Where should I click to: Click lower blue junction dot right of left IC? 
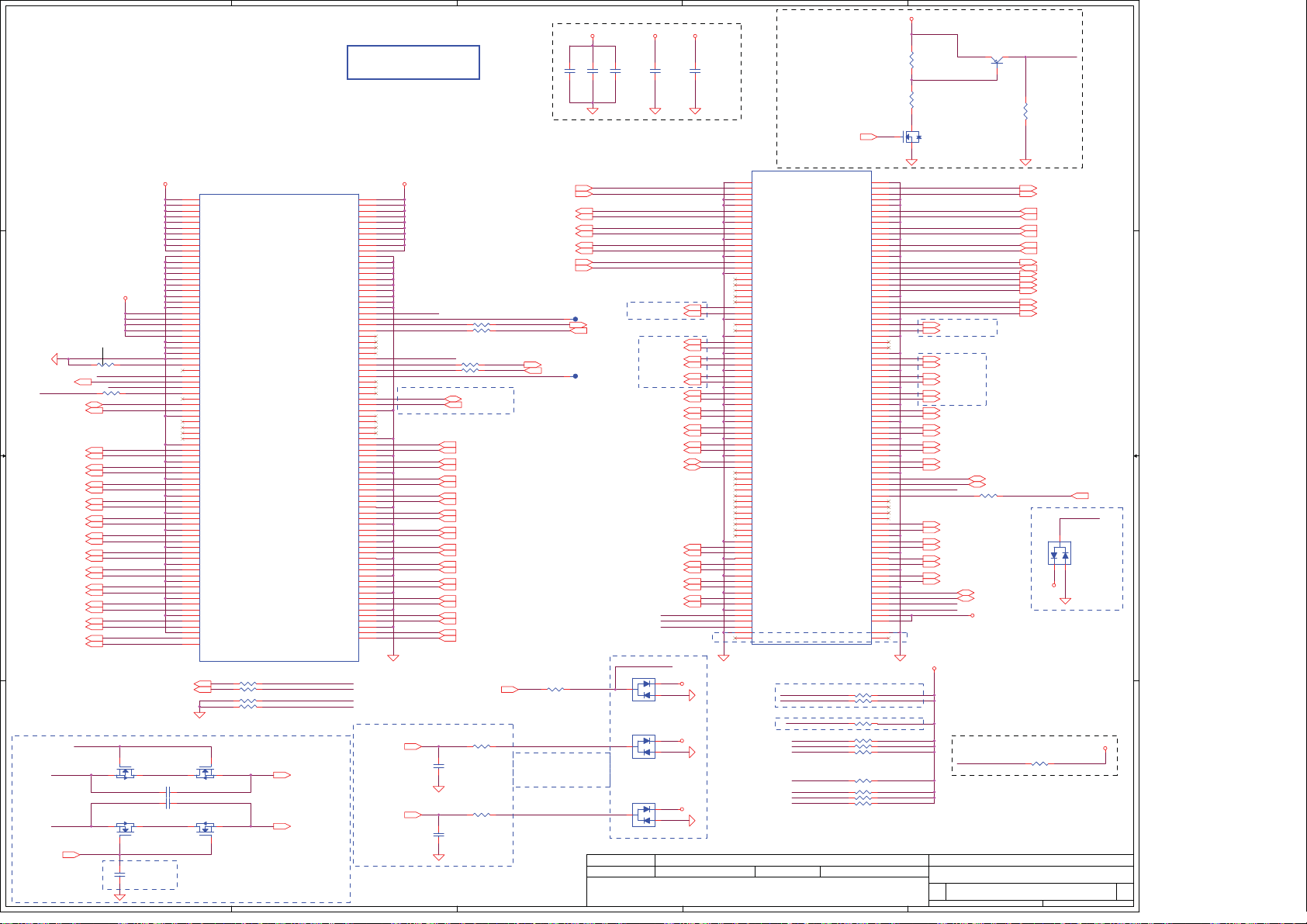click(x=576, y=376)
